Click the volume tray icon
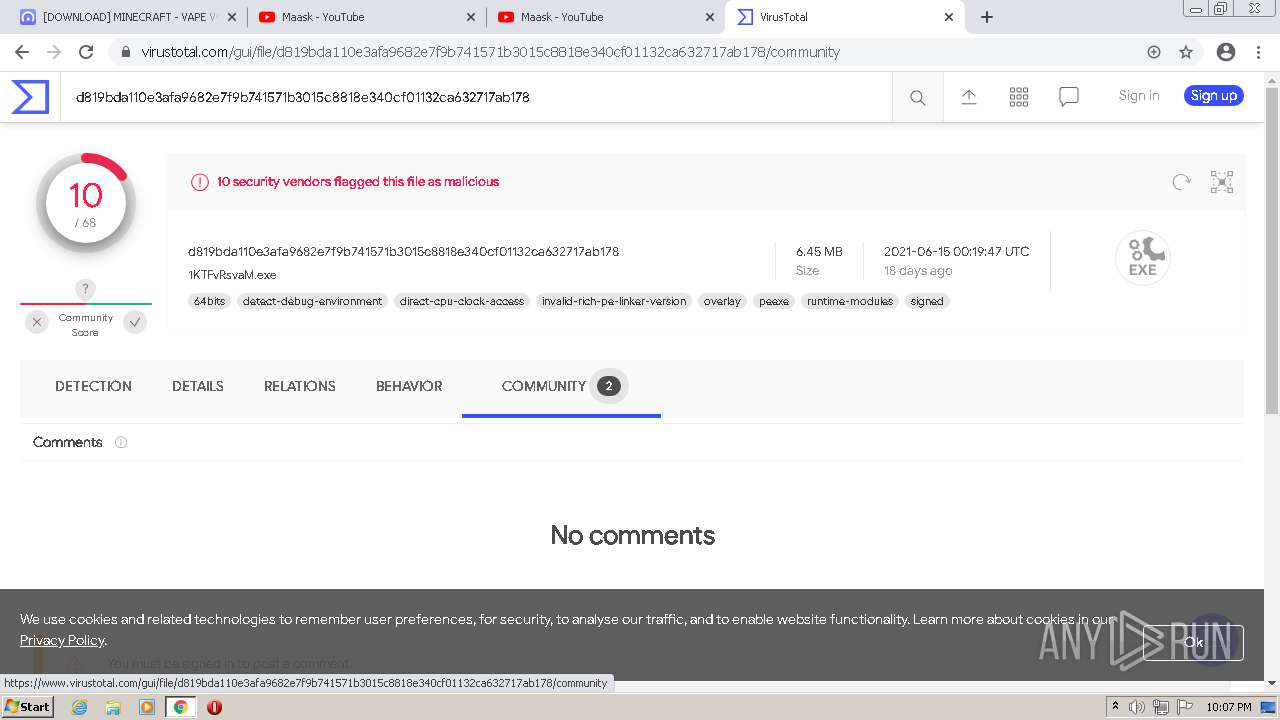Screen dimensions: 1280x720 pyautogui.click(x=1137, y=707)
